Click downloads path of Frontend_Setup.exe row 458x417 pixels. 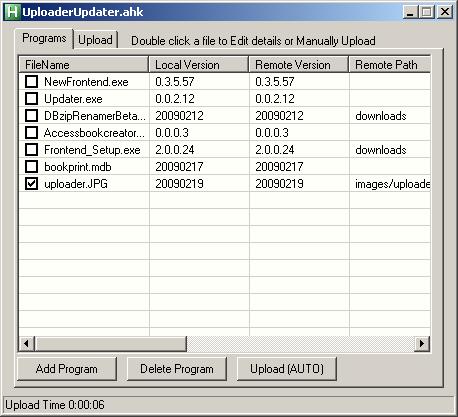381,150
